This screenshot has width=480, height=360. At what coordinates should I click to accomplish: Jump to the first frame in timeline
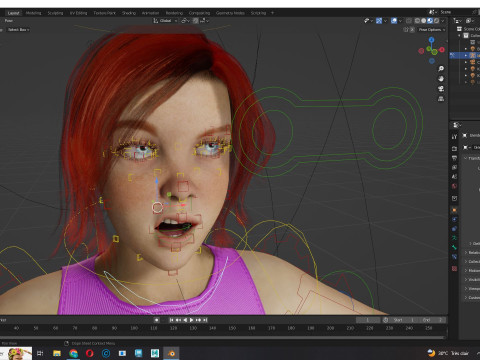[171, 320]
